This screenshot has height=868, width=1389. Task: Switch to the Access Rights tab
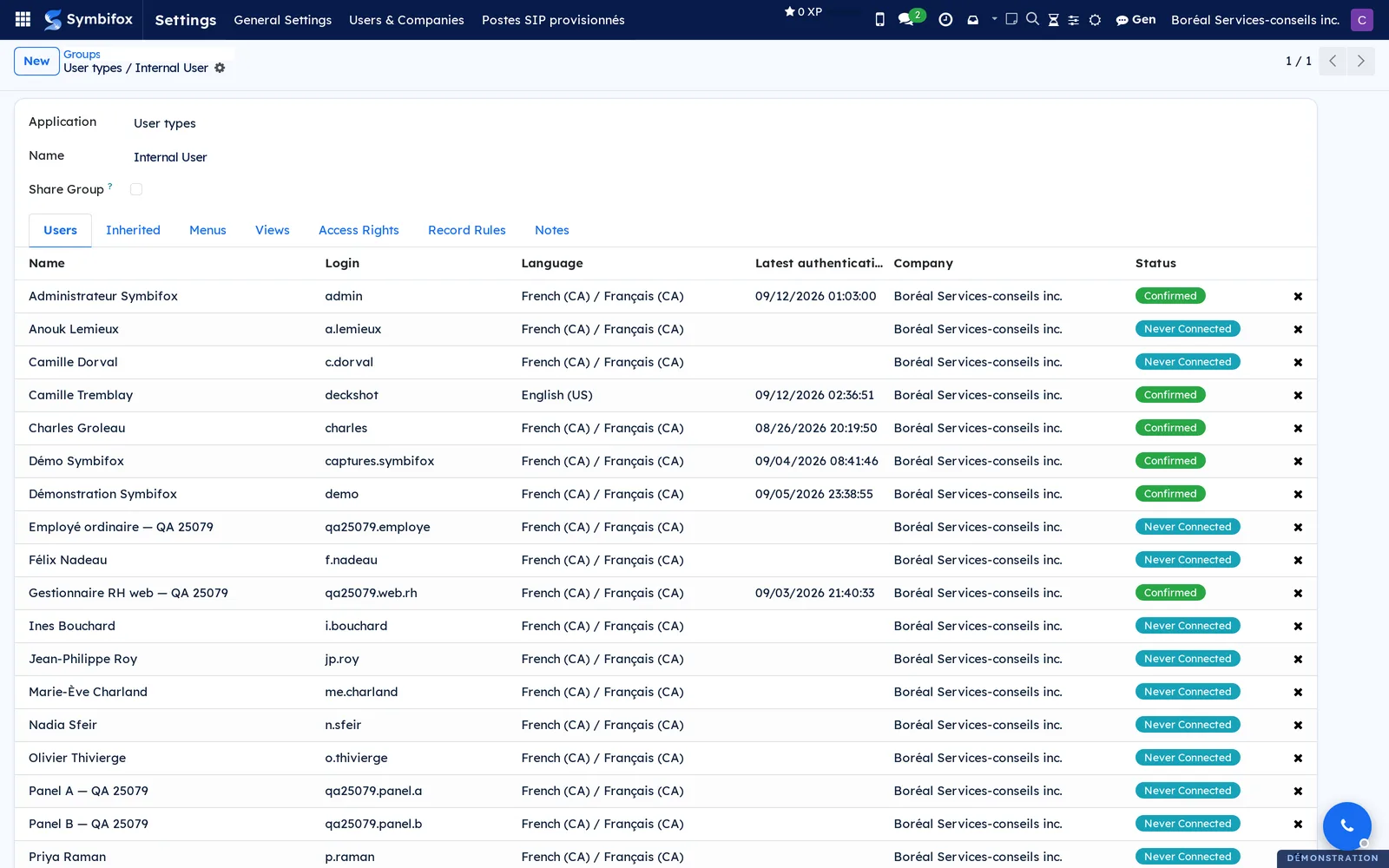coord(359,230)
